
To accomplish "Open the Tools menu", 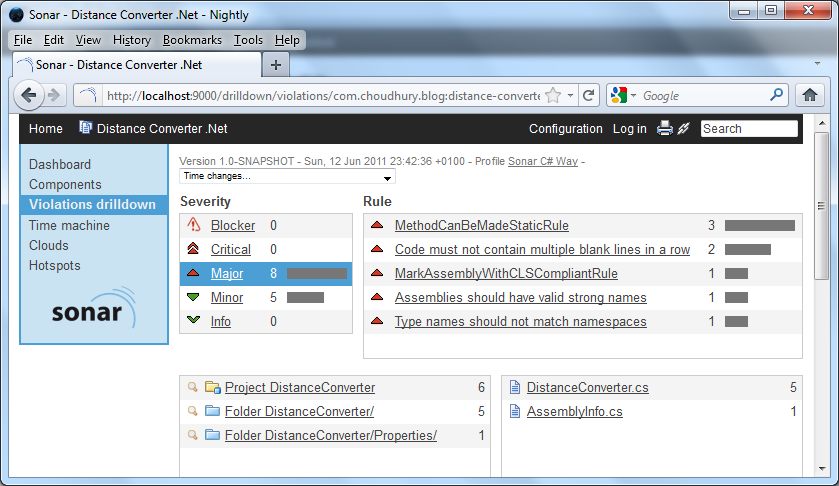I will click(248, 40).
